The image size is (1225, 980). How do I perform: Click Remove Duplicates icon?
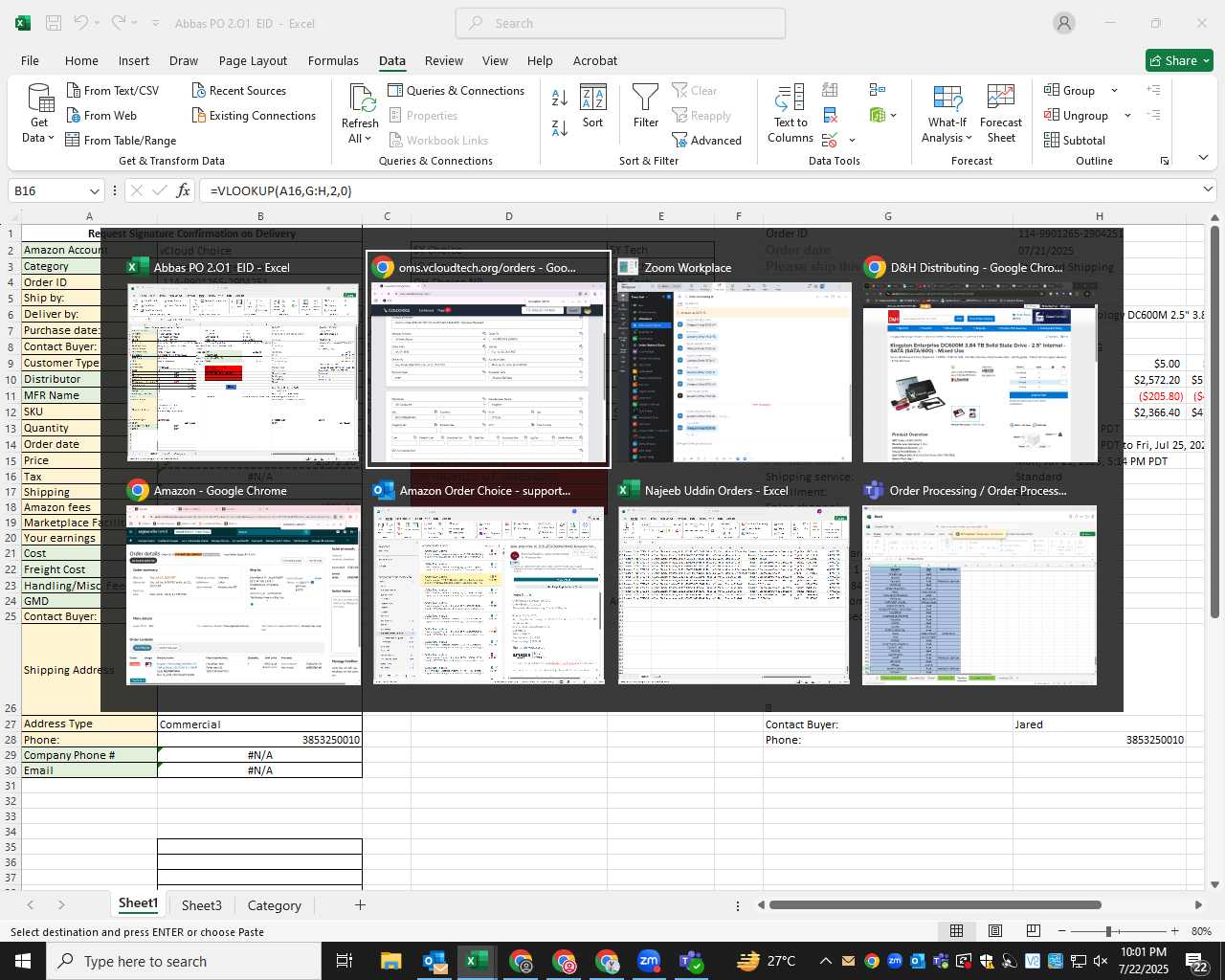pyautogui.click(x=830, y=115)
